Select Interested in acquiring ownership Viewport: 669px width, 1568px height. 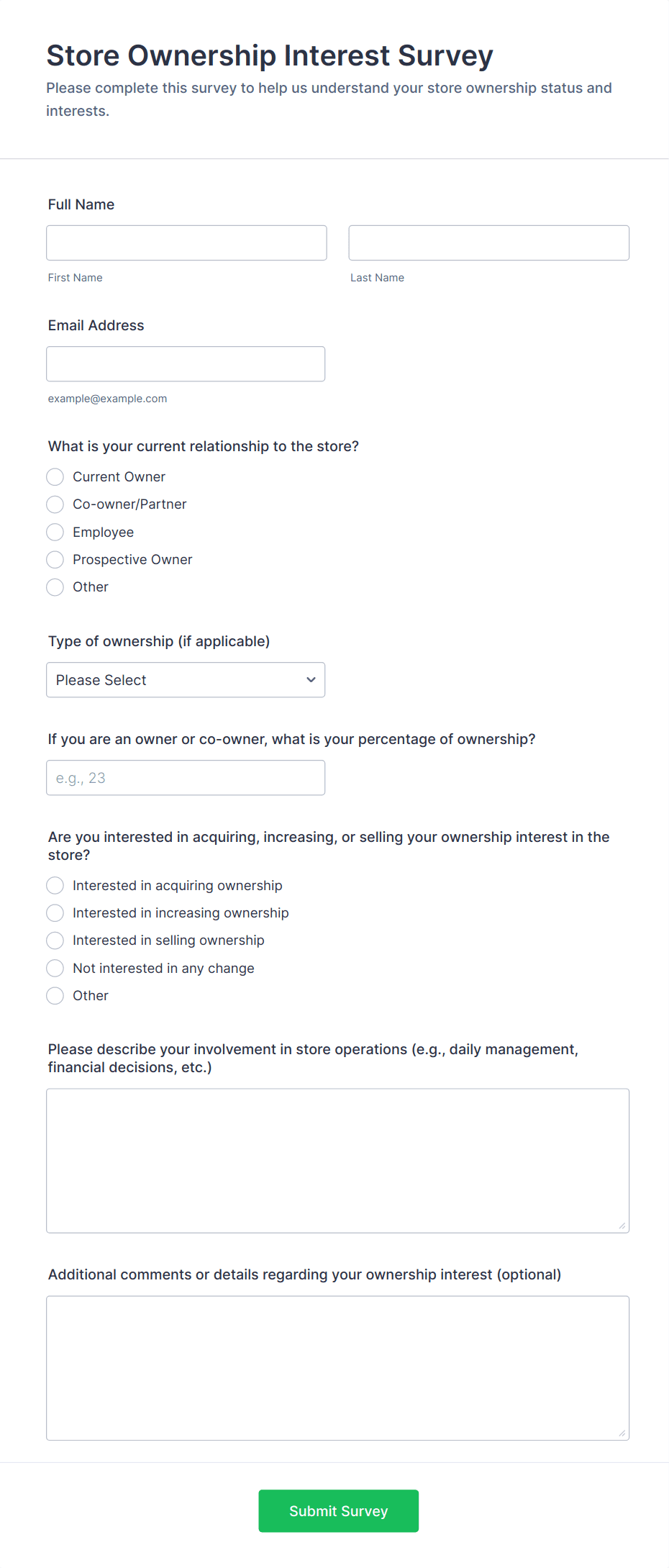tap(55, 886)
